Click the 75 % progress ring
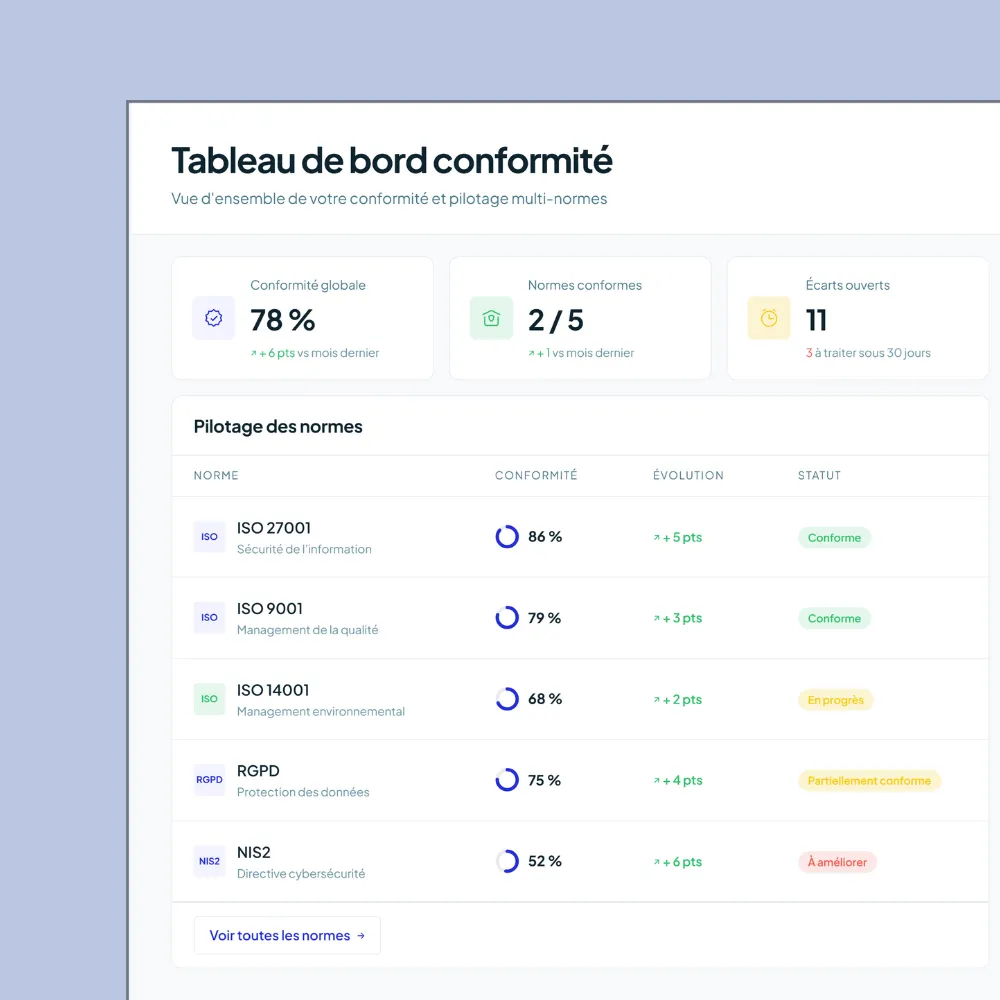The height and width of the screenshot is (1000, 1000). (507, 780)
